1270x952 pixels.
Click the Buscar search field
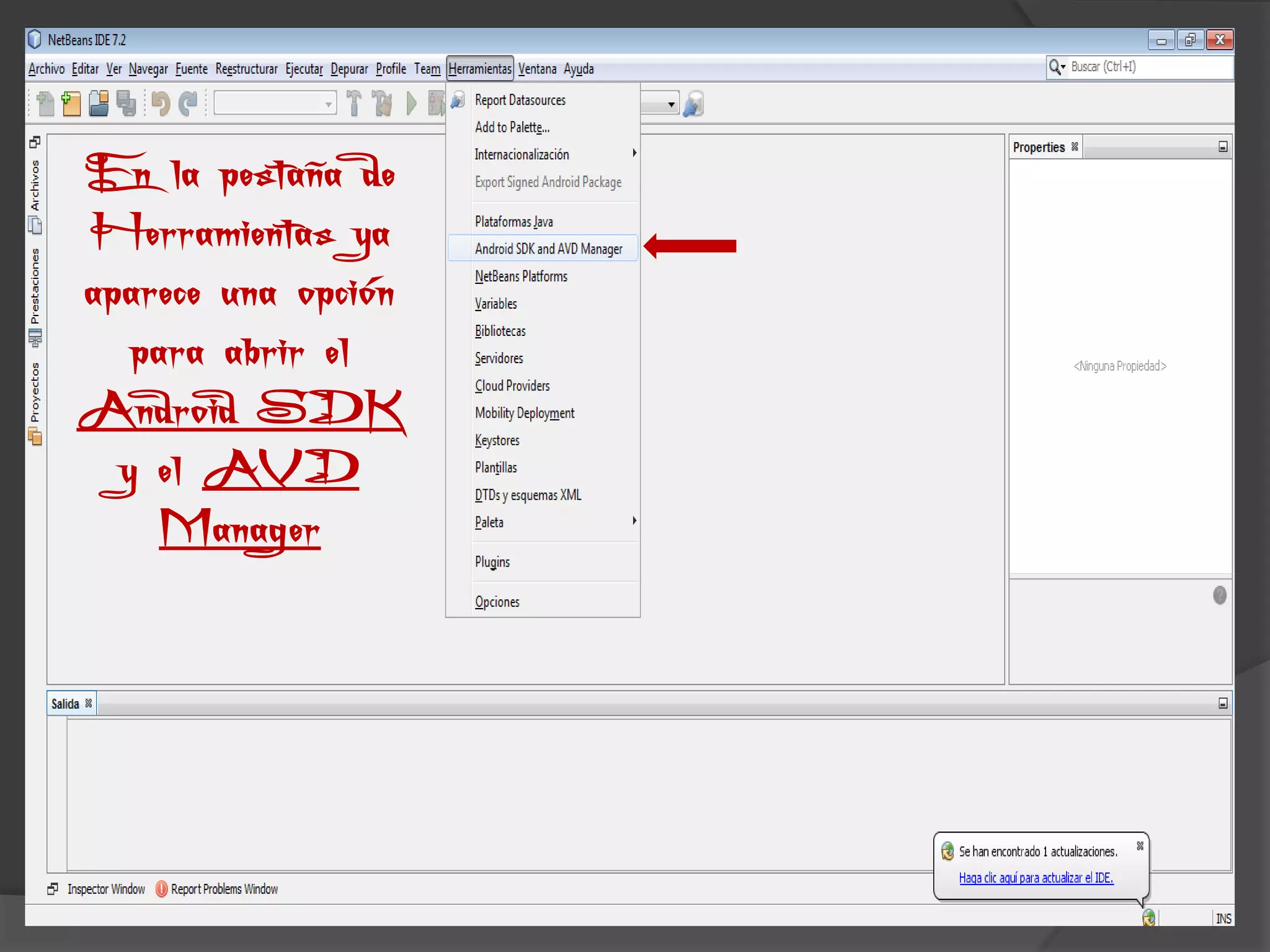(1150, 67)
